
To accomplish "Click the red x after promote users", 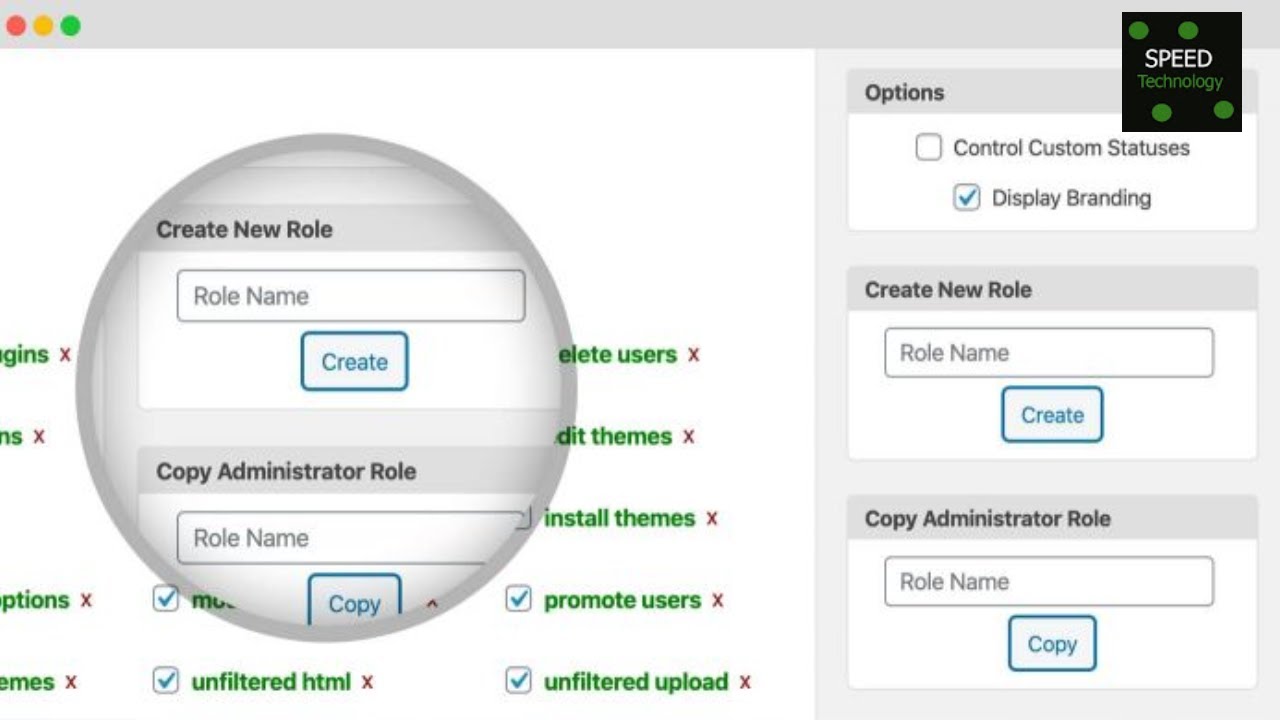I will [x=717, y=601].
